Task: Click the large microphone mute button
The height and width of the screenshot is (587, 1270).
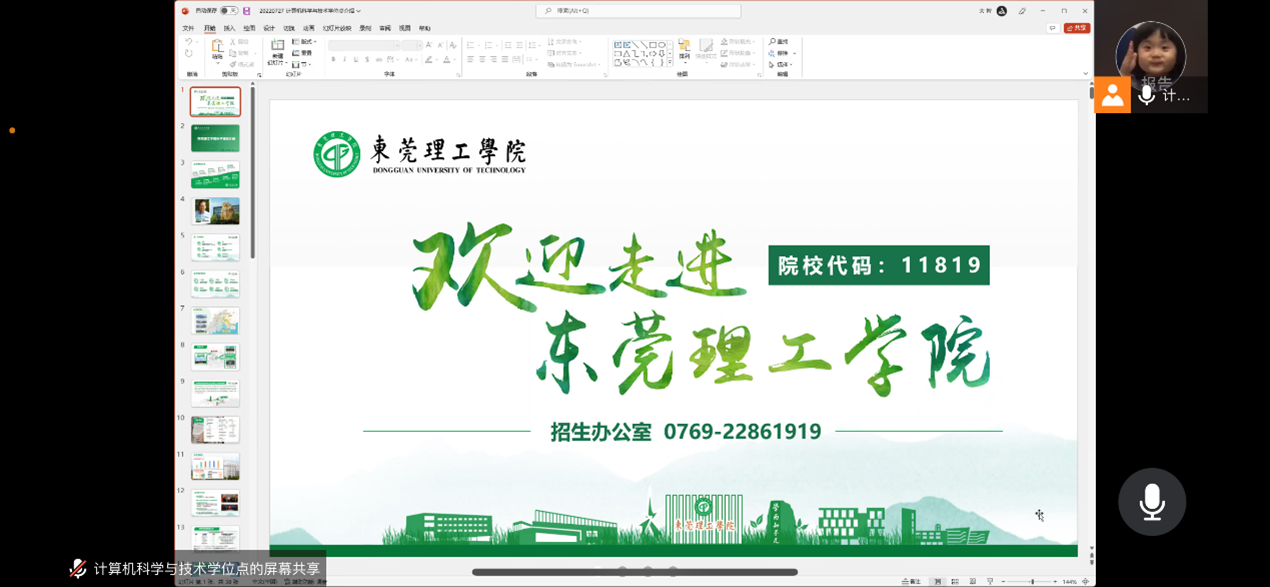Action: [x=1151, y=501]
